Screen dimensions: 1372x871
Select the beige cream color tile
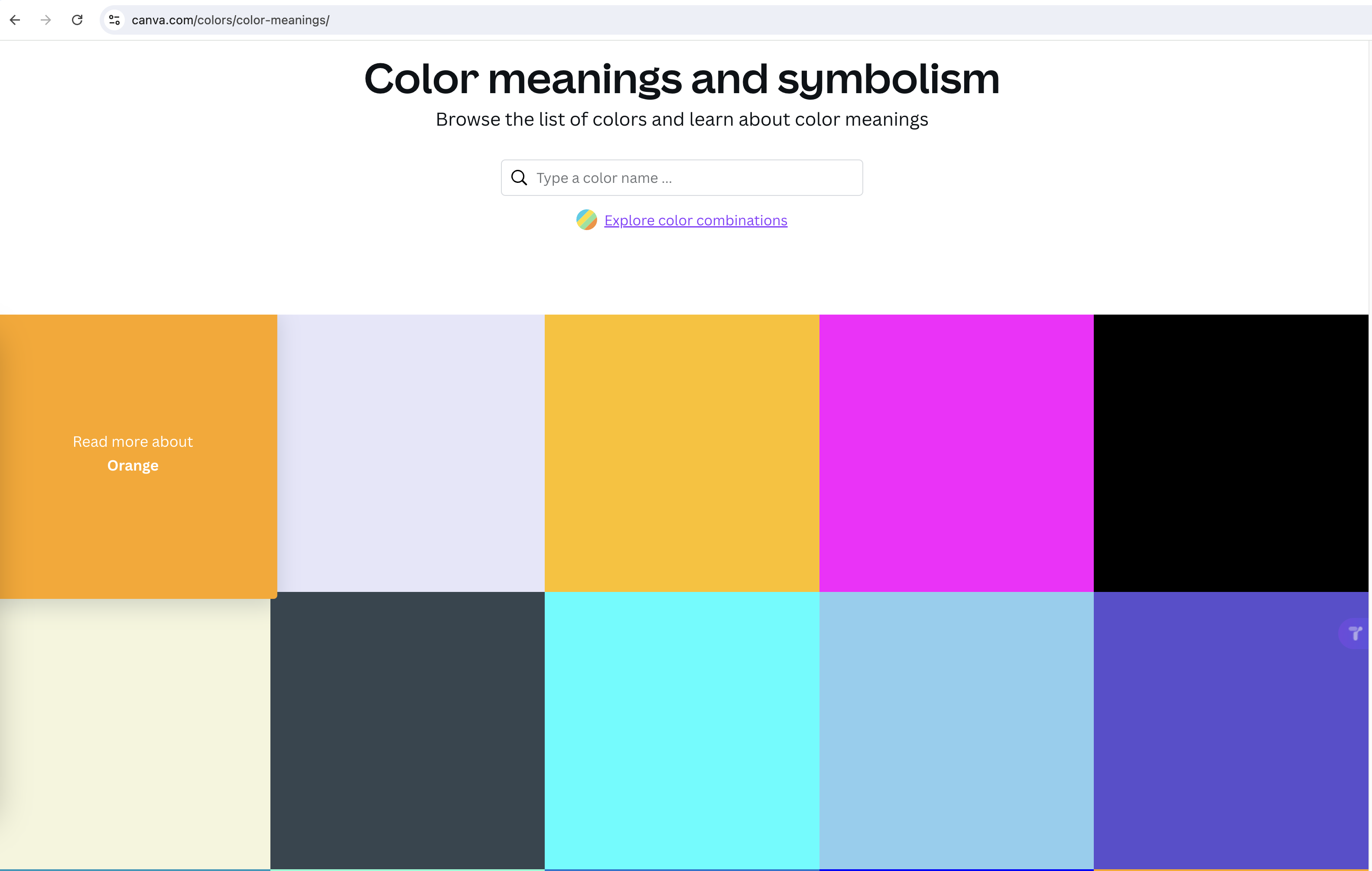(135, 734)
